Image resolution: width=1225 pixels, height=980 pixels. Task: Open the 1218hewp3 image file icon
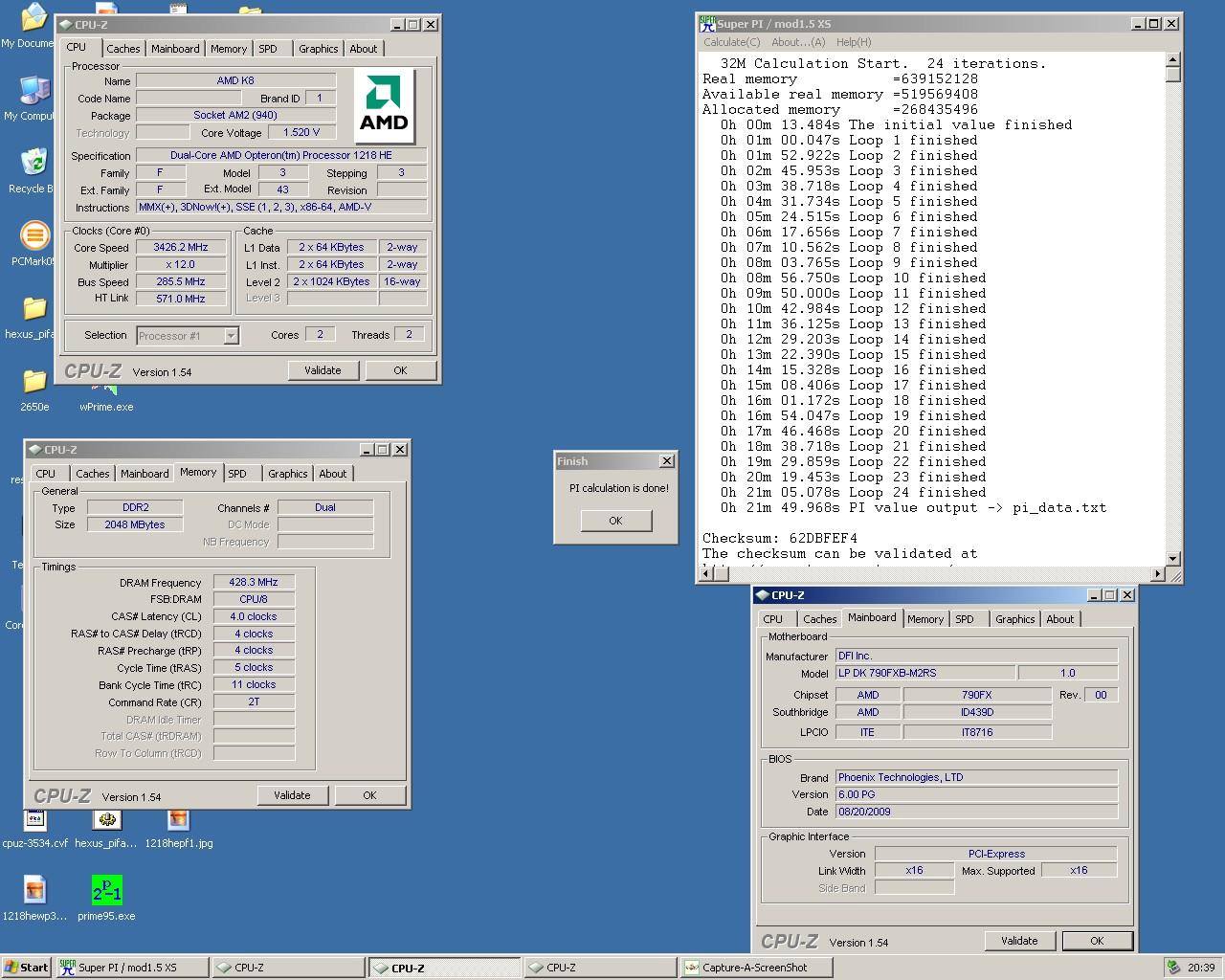click(x=34, y=890)
